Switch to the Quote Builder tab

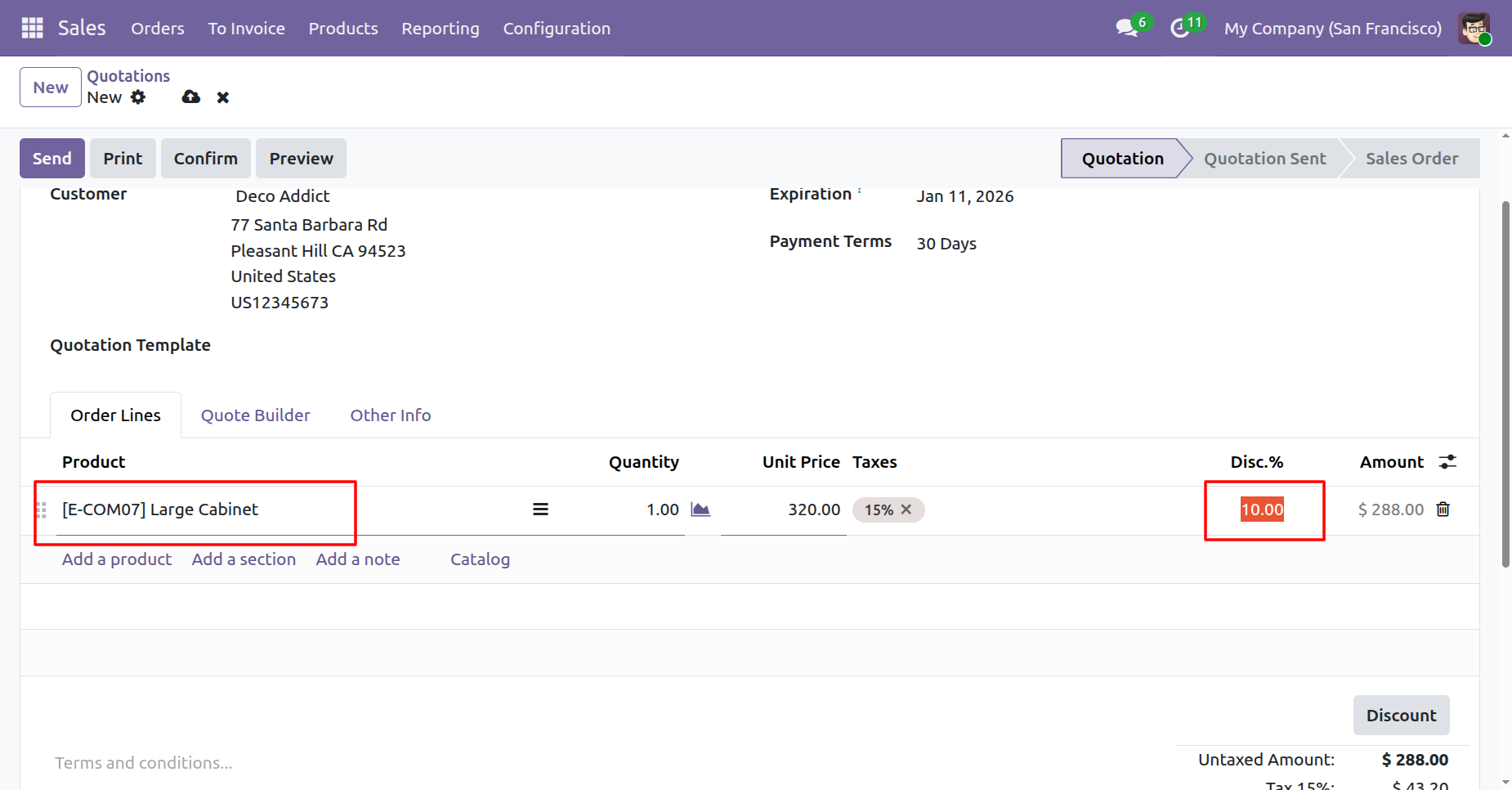(x=256, y=415)
